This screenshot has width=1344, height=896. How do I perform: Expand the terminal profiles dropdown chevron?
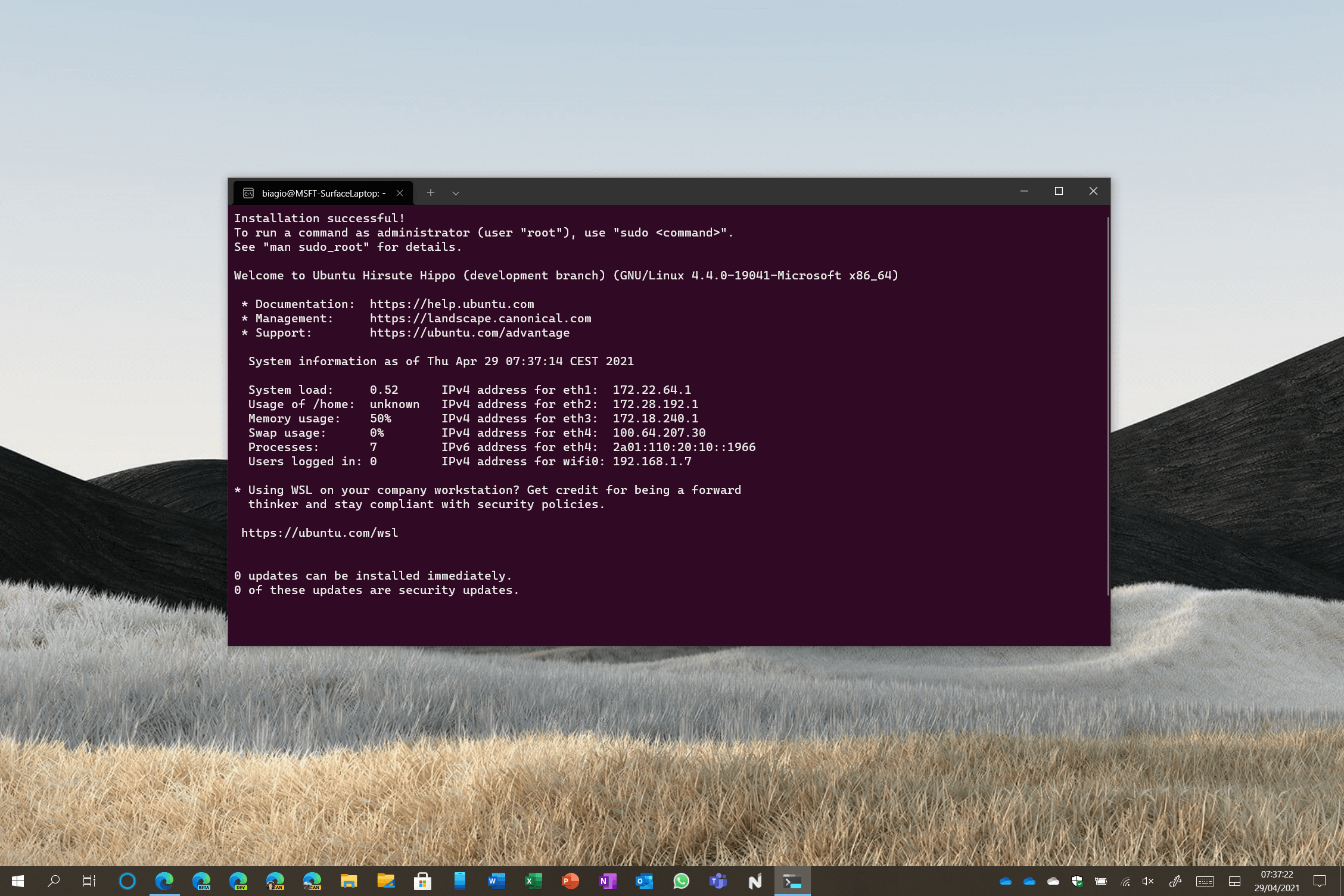(x=456, y=193)
